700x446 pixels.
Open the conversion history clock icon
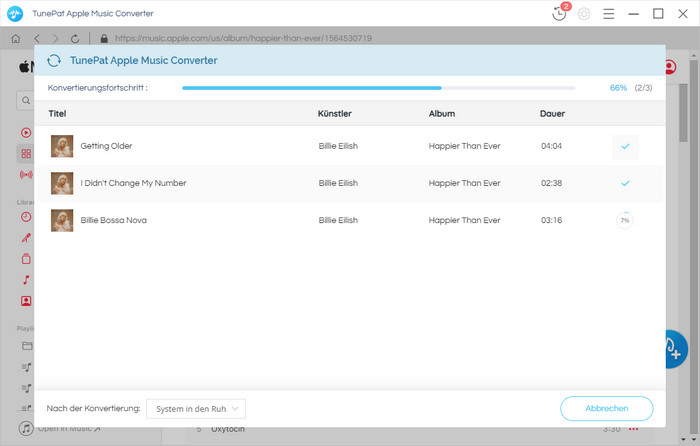coord(559,14)
